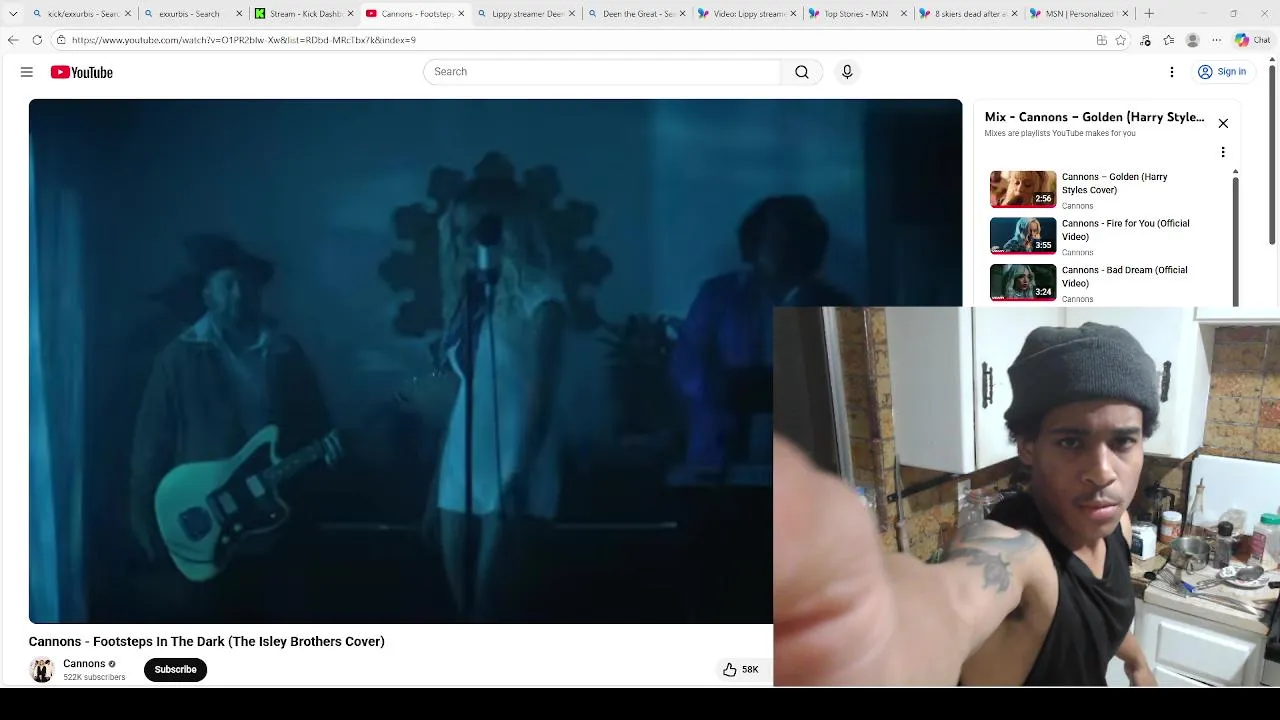Open Cannons - Bad Dream video
The image size is (1280, 720).
tap(1124, 276)
